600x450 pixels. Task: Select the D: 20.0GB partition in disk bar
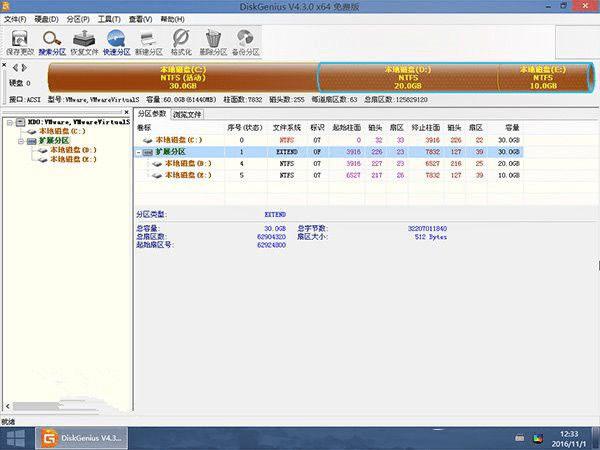pyautogui.click(x=408, y=78)
